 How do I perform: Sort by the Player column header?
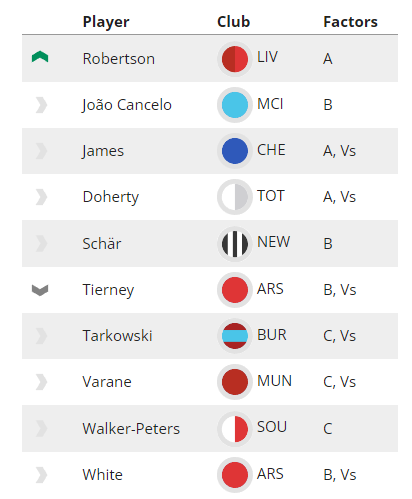coord(106,22)
